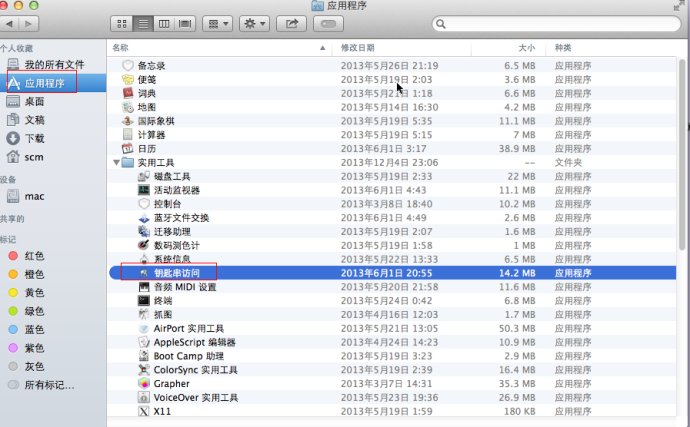This screenshot has height=427, width=690.
Task: Click the 黄色 tag dot
Action: (13, 293)
